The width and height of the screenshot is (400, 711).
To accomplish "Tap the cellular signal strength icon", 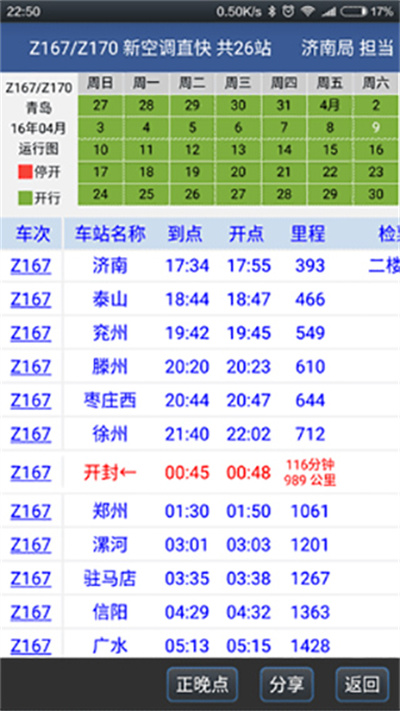I will pyautogui.click(x=328, y=11).
